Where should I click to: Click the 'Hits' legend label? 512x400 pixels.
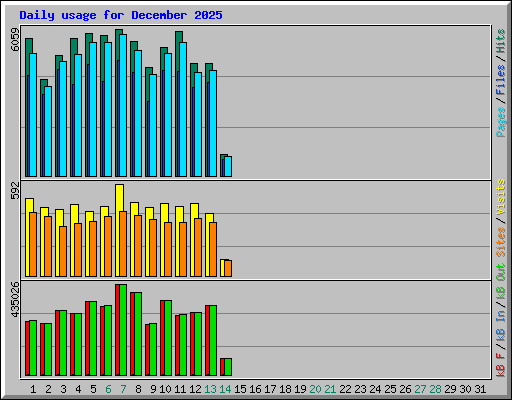coord(501,41)
